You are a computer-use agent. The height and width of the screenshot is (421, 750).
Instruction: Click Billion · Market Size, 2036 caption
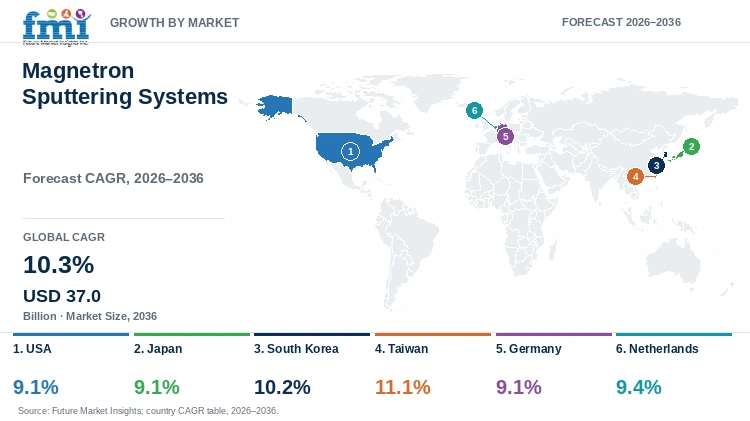90,316
